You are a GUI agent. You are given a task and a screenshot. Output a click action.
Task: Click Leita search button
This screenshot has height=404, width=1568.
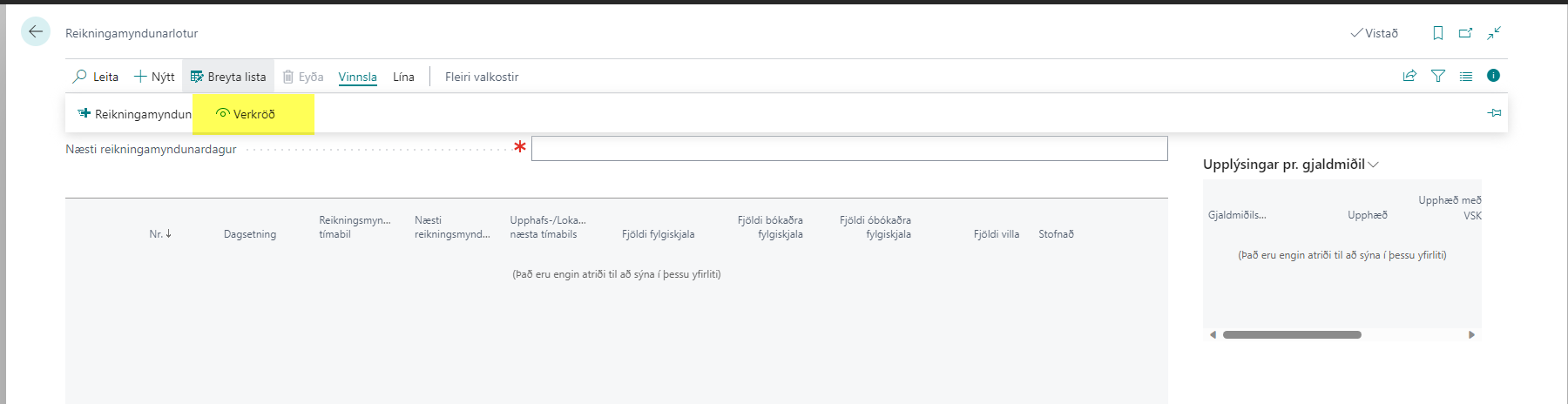pyautogui.click(x=96, y=77)
